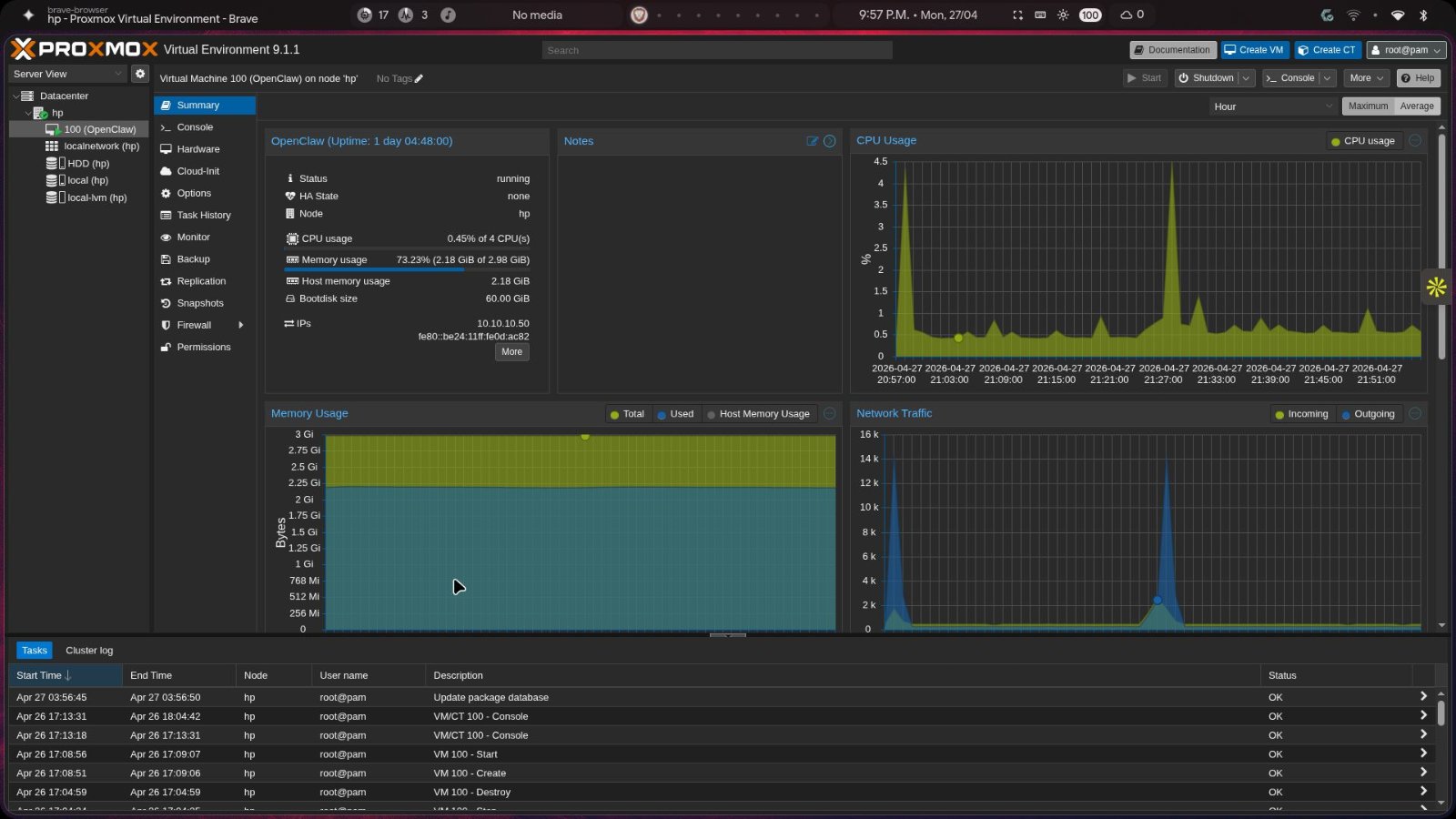Edit VM tags with pencil icon
Image resolution: width=1456 pixels, height=819 pixels.
point(419,79)
